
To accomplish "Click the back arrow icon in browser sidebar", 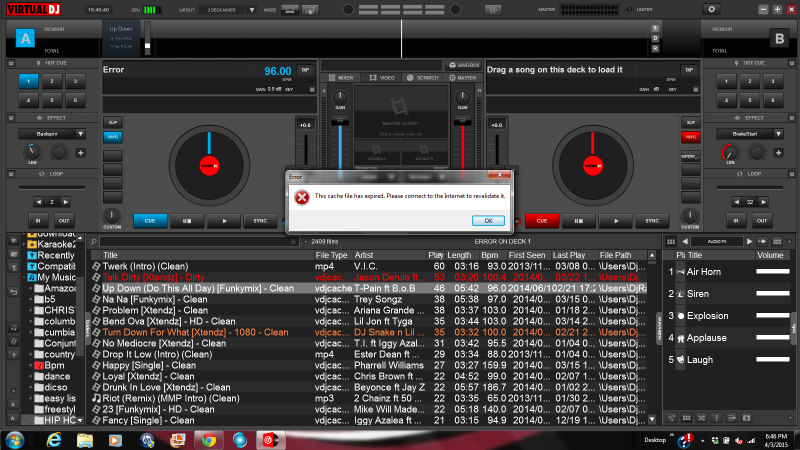I will [x=14, y=292].
